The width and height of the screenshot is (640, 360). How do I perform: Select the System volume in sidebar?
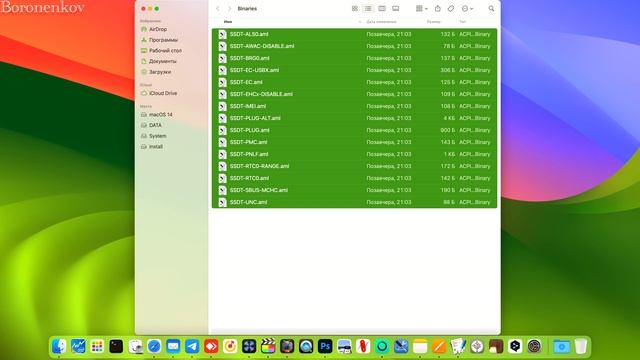157,136
